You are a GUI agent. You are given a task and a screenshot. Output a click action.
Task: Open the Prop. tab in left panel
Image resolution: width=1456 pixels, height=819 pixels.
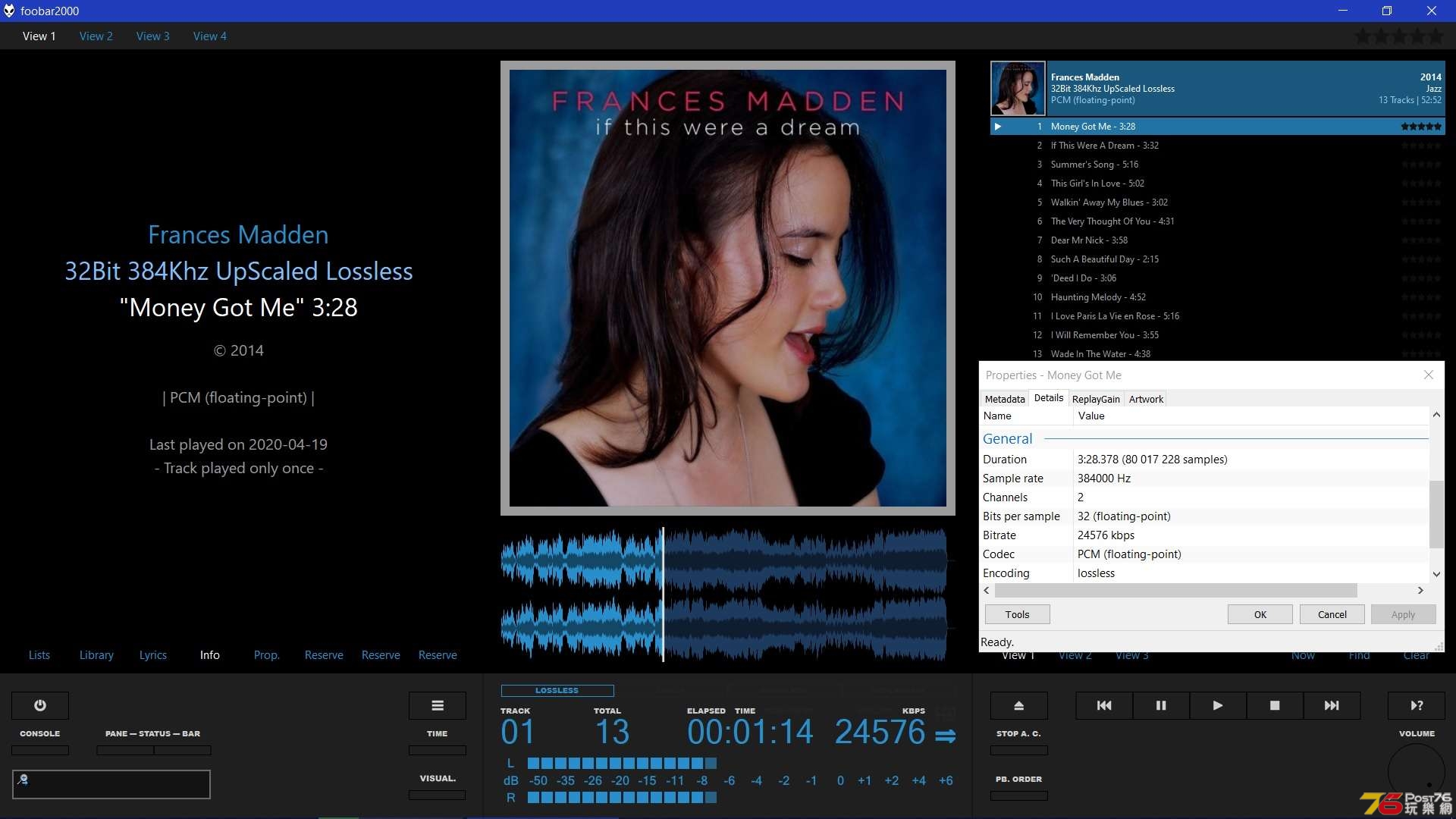click(267, 655)
